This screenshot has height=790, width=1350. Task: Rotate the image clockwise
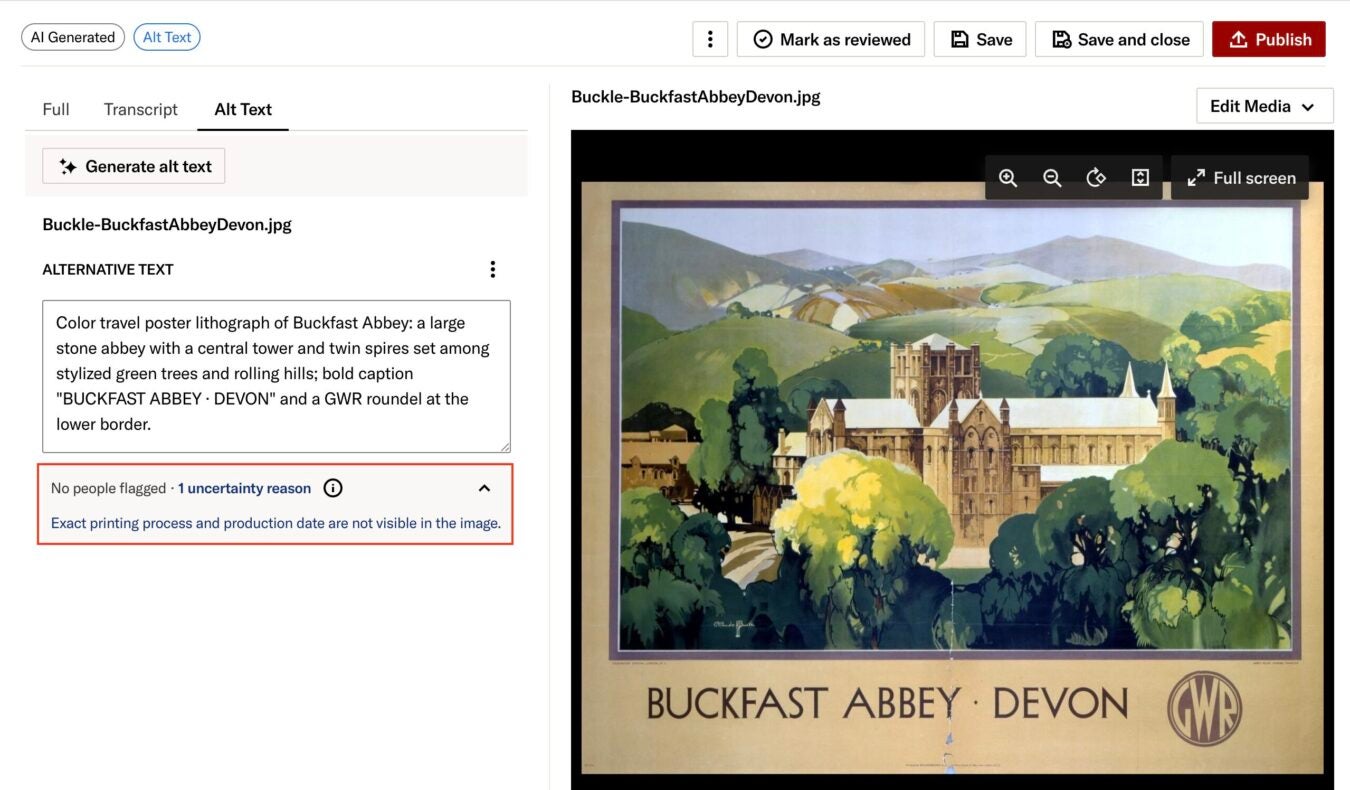(x=1096, y=177)
